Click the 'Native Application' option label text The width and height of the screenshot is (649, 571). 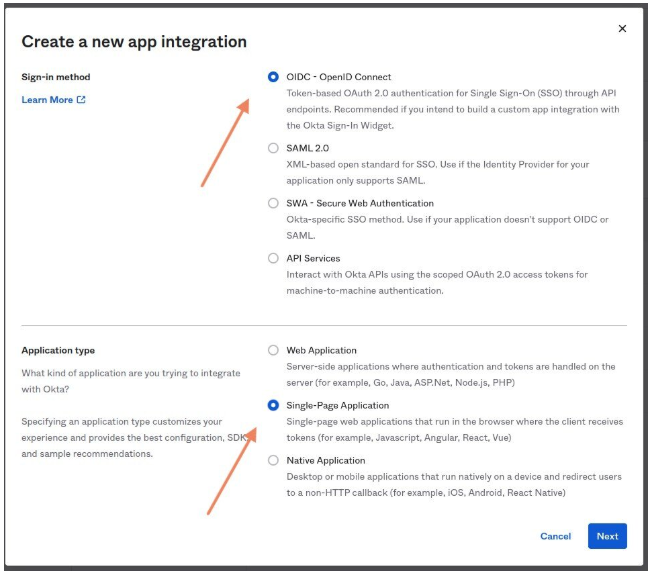326,460
